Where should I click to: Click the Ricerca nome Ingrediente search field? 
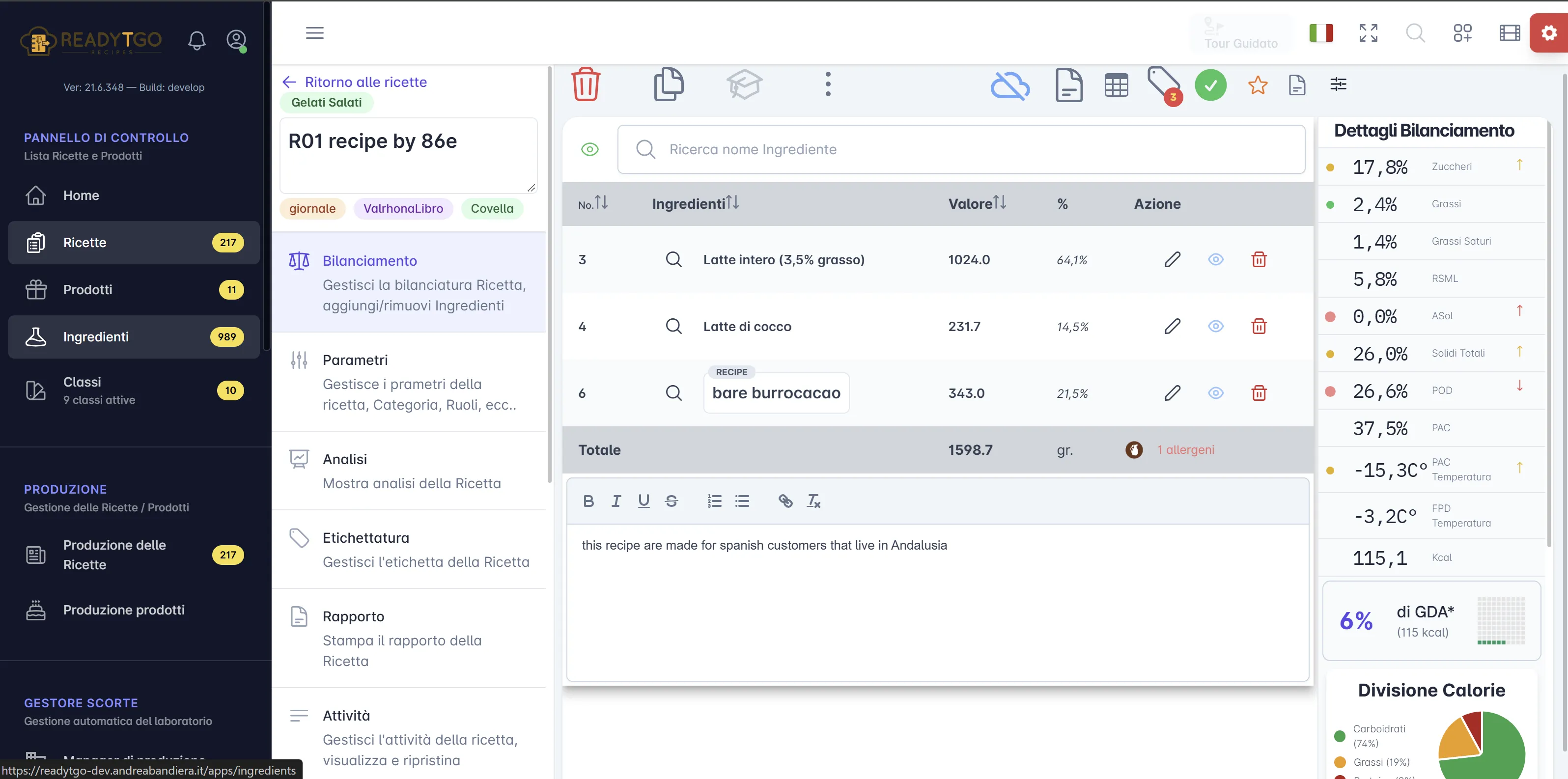click(x=961, y=149)
